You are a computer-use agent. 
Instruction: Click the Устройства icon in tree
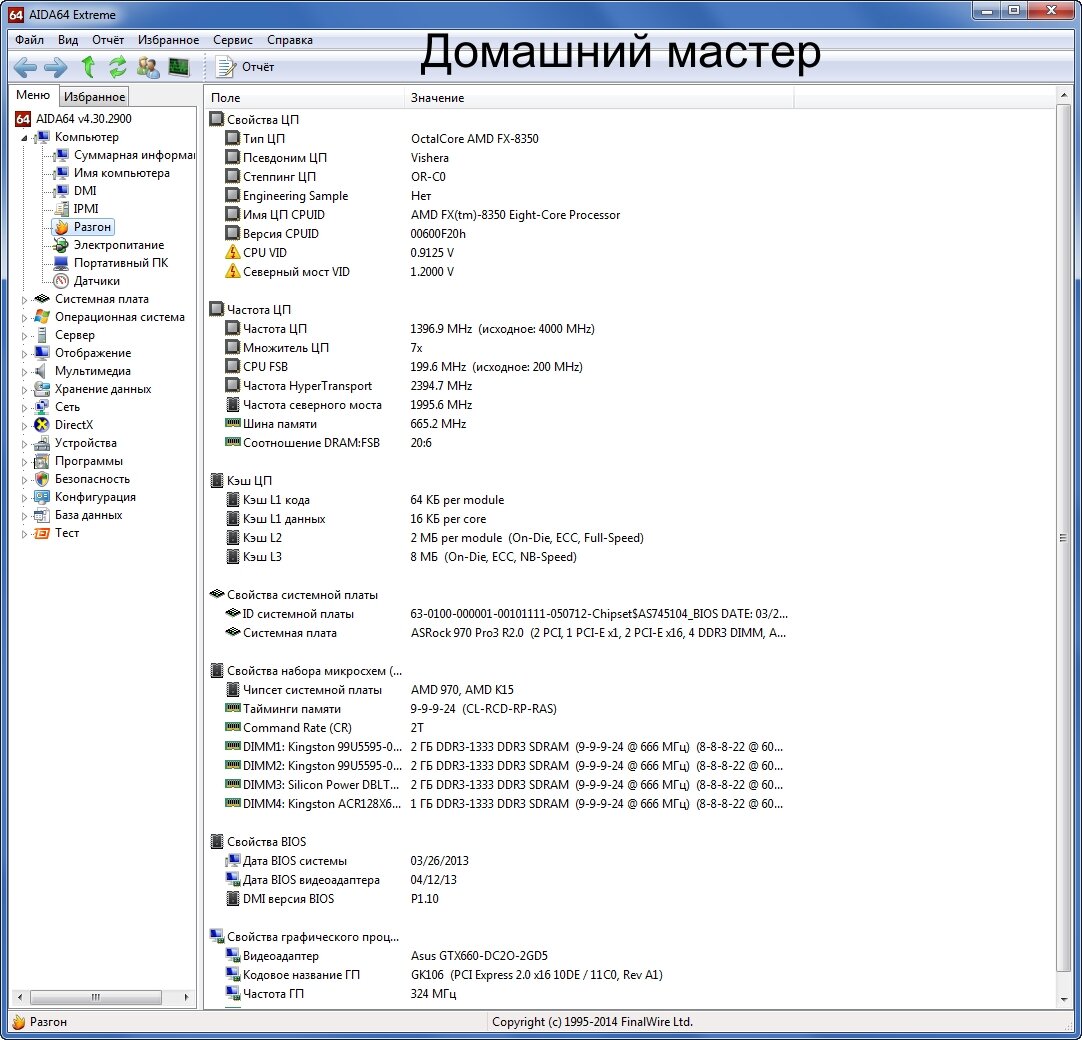[42, 443]
